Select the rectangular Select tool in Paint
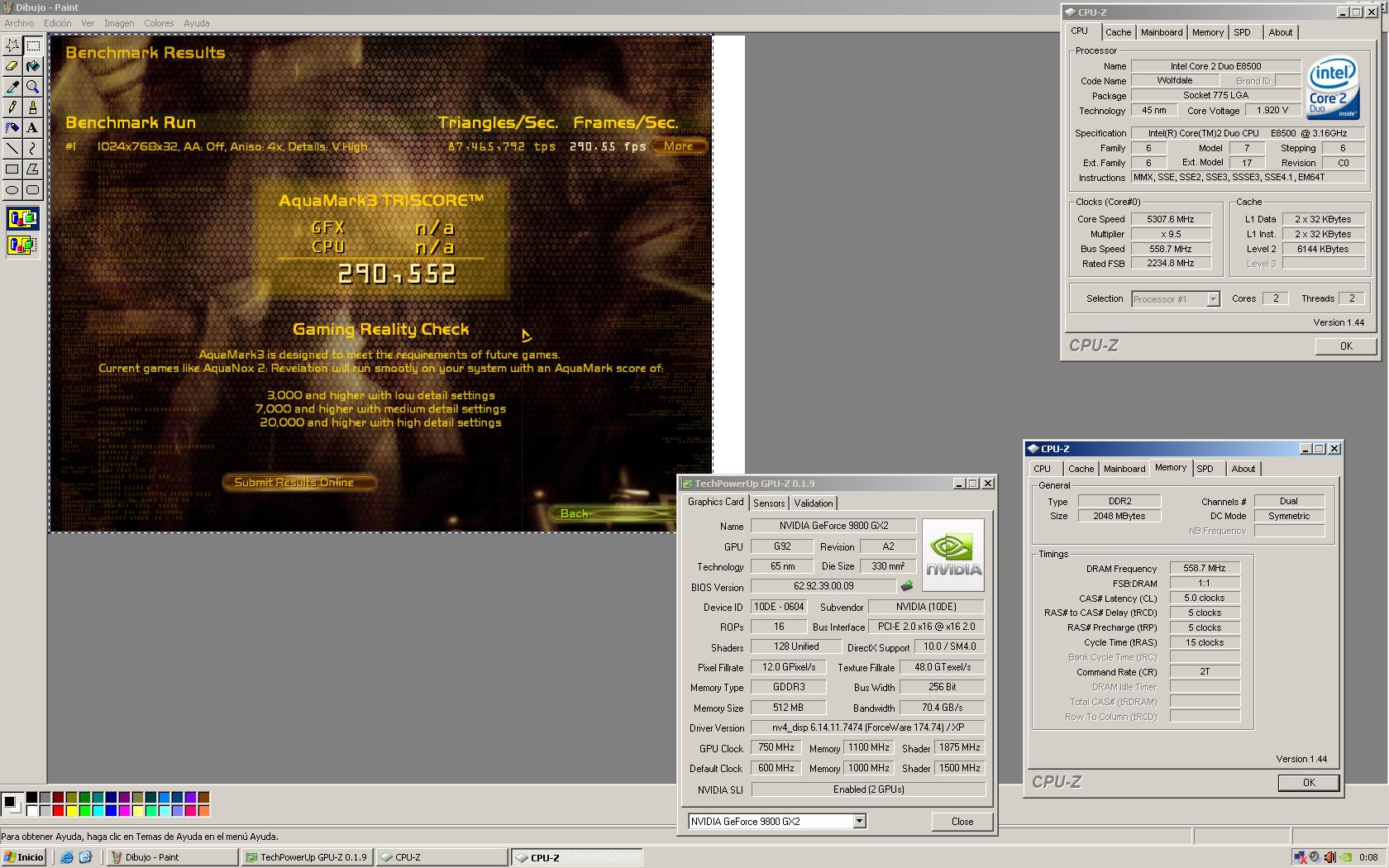Screen dimensions: 1389x868 33,45
